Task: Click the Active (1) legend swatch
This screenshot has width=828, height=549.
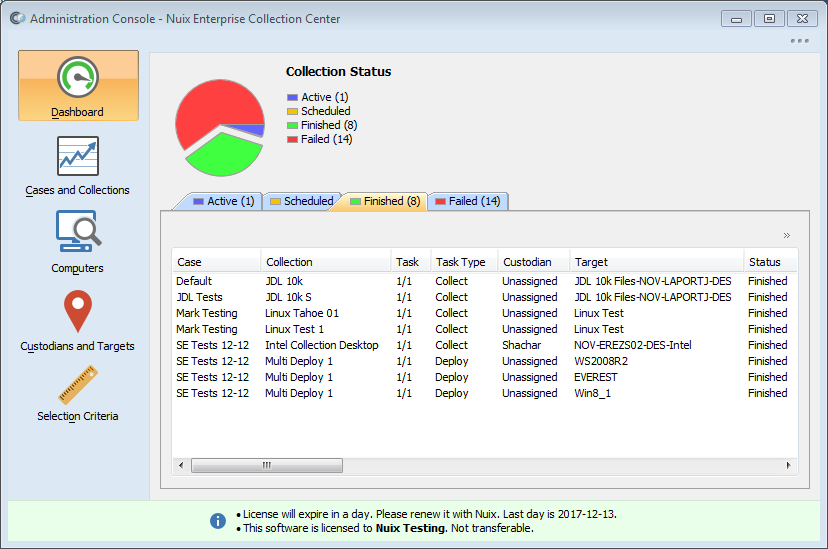Action: click(x=293, y=98)
